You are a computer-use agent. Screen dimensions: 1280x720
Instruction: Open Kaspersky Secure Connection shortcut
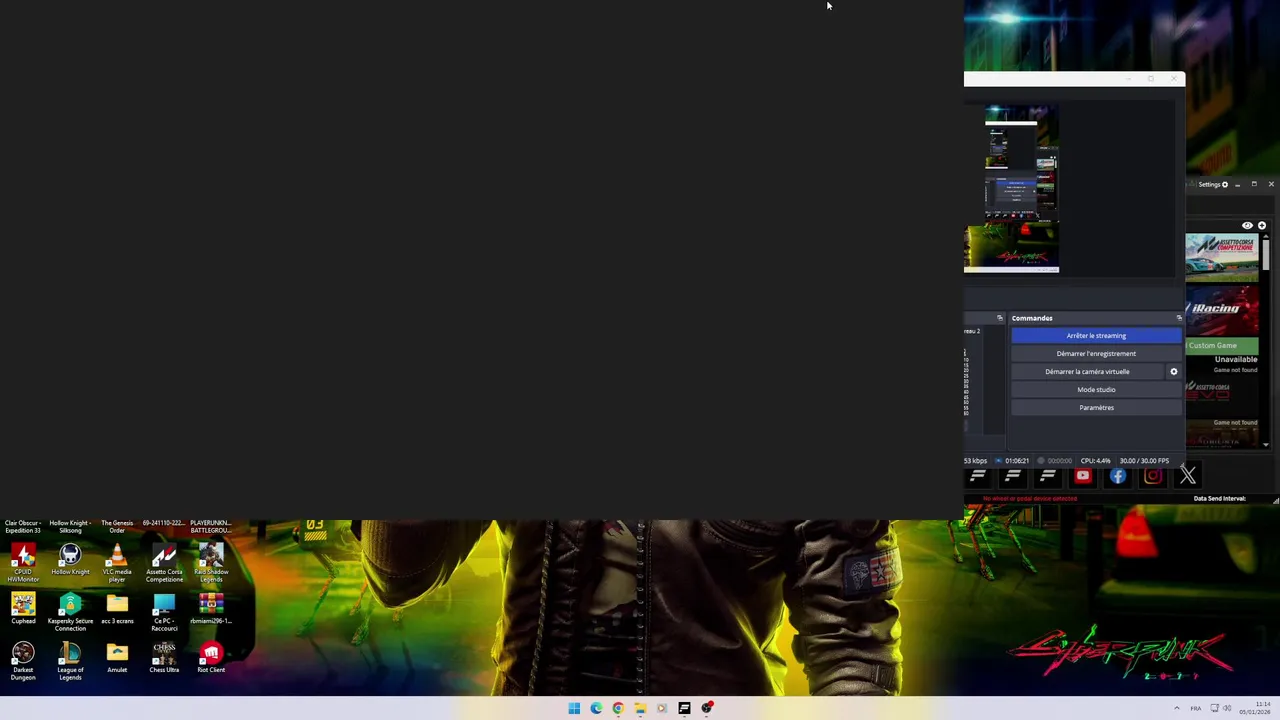point(70,612)
